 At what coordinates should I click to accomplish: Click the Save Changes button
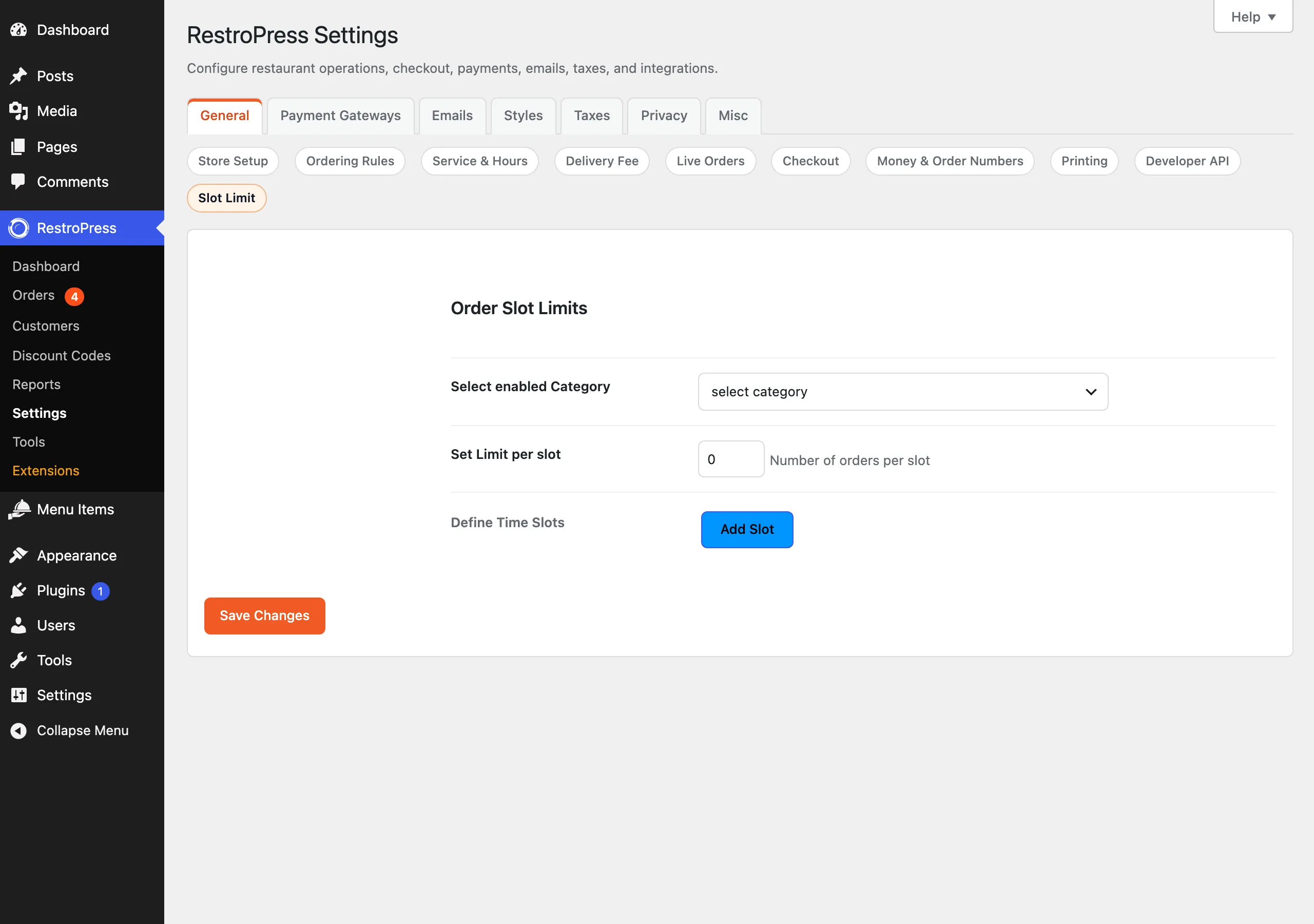pos(264,616)
